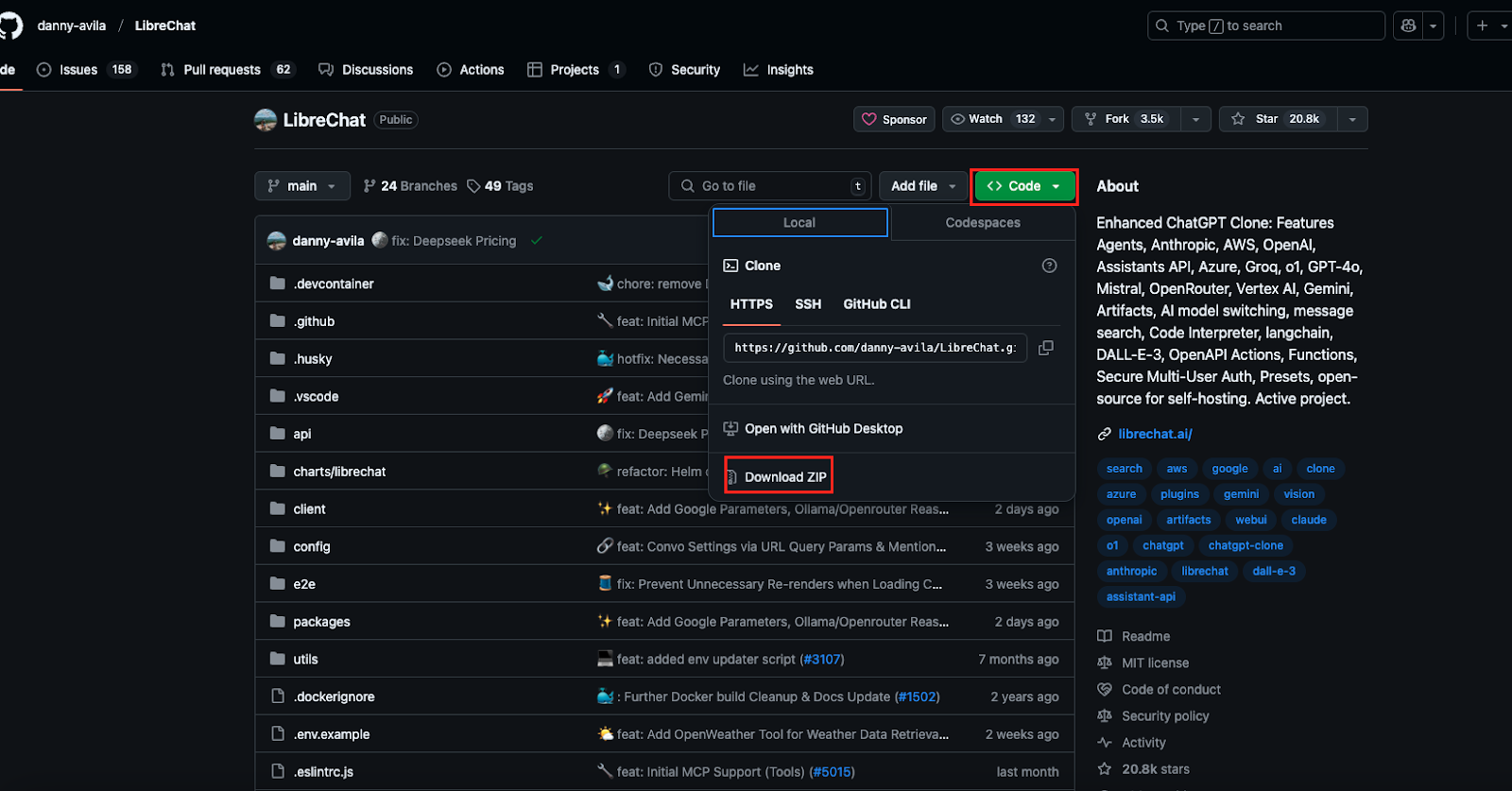The image size is (1512, 791).
Task: Click the LibreChat repository avatar icon
Action: (x=266, y=120)
